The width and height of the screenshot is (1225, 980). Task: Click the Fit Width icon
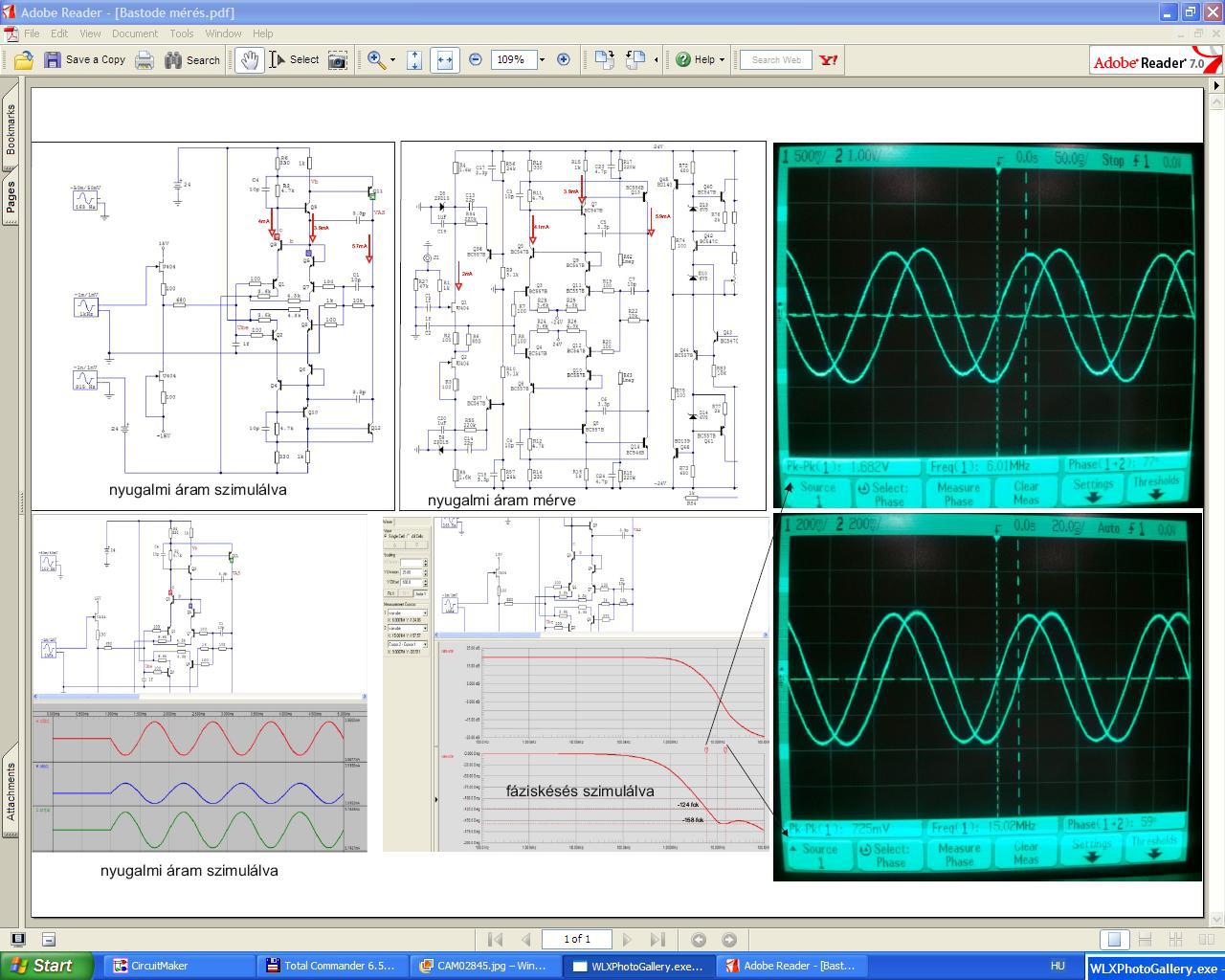coord(444,60)
